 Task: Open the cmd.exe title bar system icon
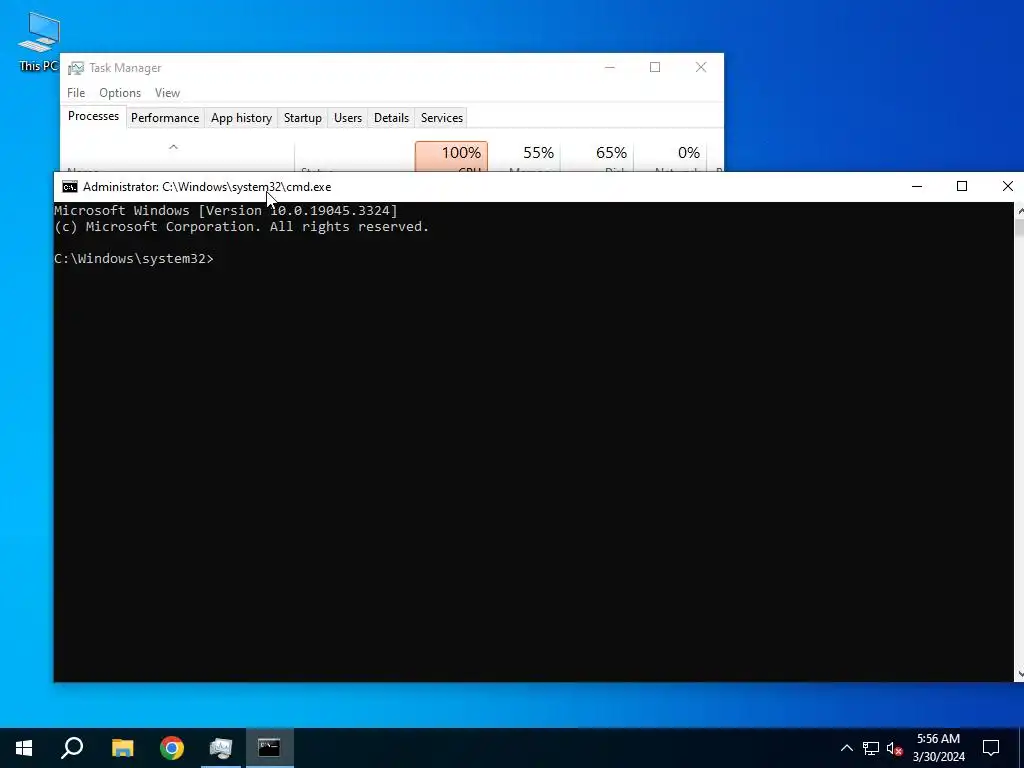coord(70,187)
